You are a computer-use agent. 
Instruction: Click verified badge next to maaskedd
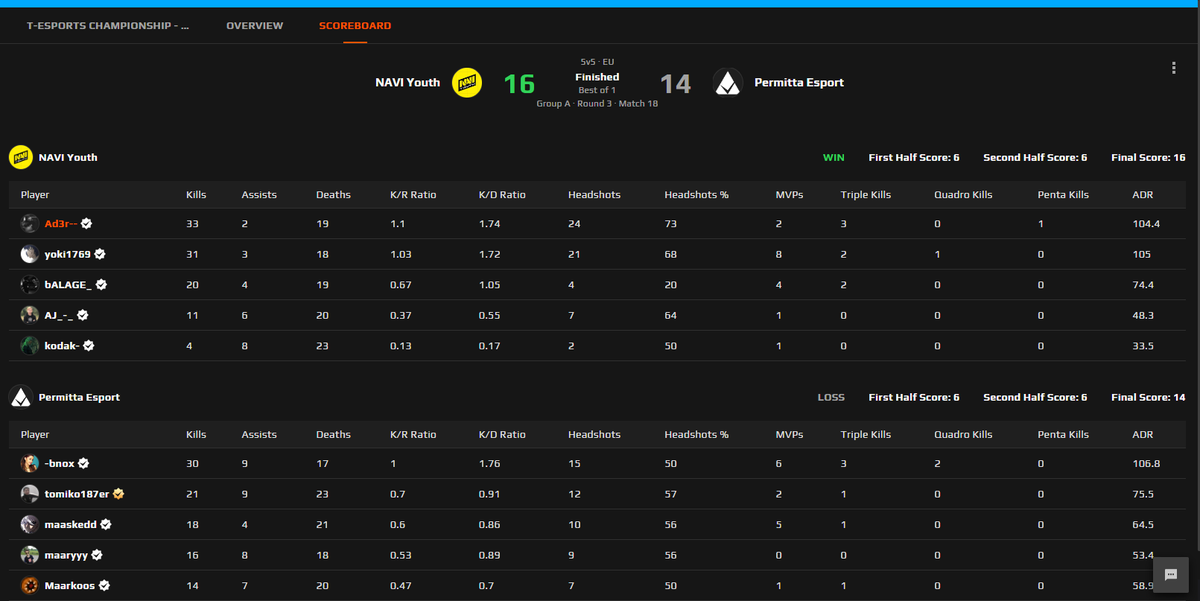point(105,524)
